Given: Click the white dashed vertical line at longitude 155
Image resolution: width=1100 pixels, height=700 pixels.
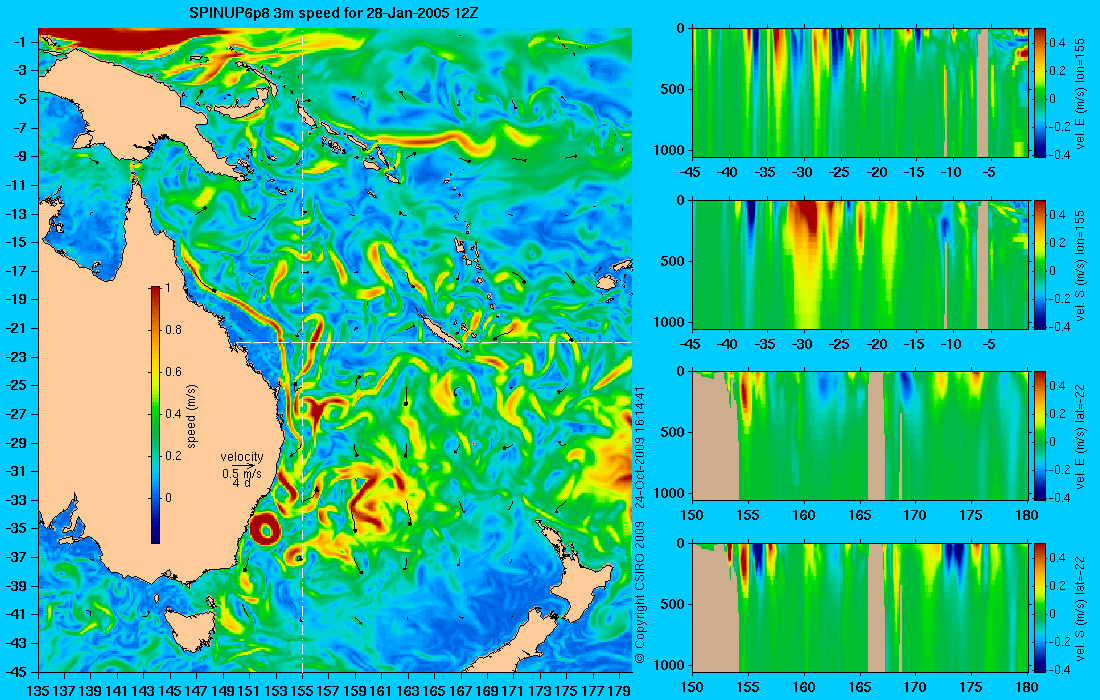Looking at the screenshot, I should coord(302,350).
